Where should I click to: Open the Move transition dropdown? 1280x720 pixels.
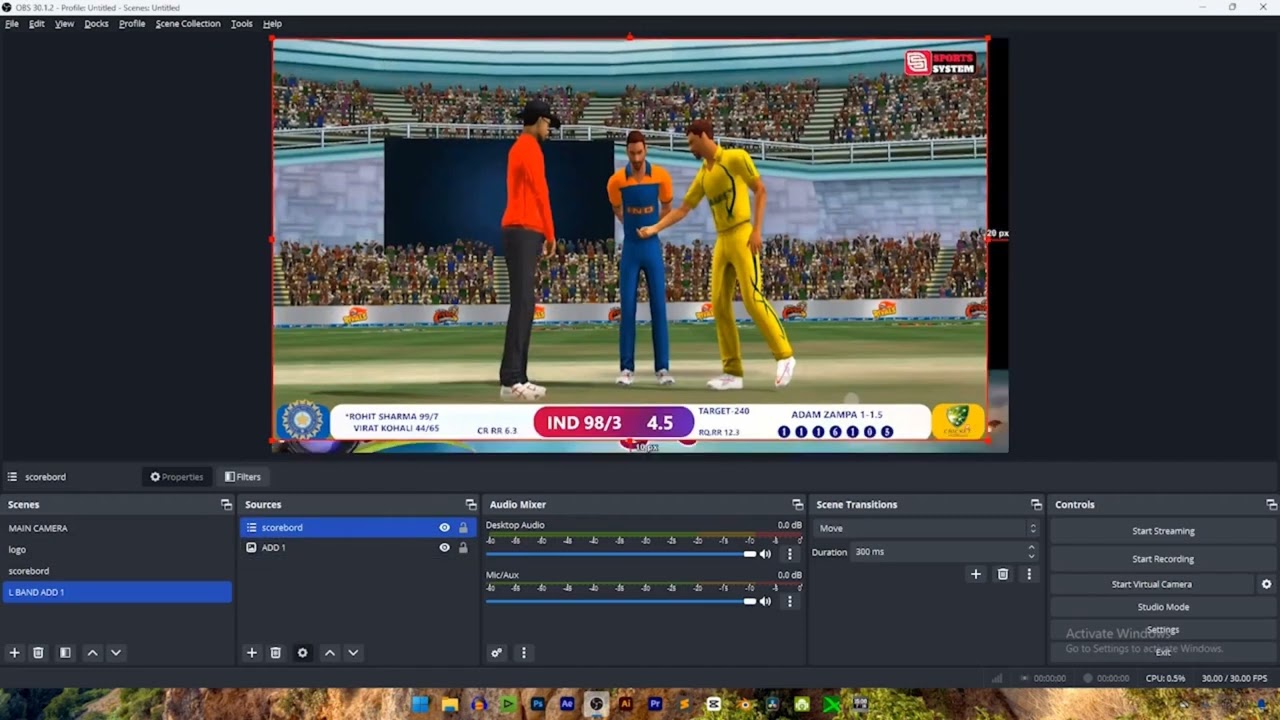click(x=928, y=528)
